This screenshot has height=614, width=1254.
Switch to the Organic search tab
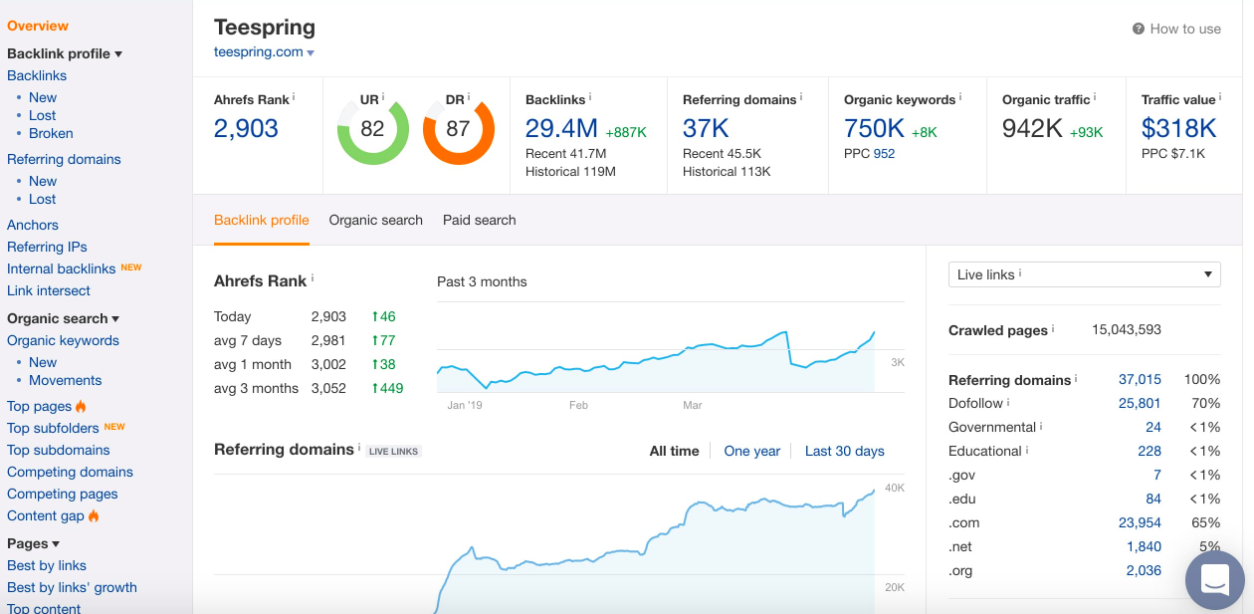(376, 220)
